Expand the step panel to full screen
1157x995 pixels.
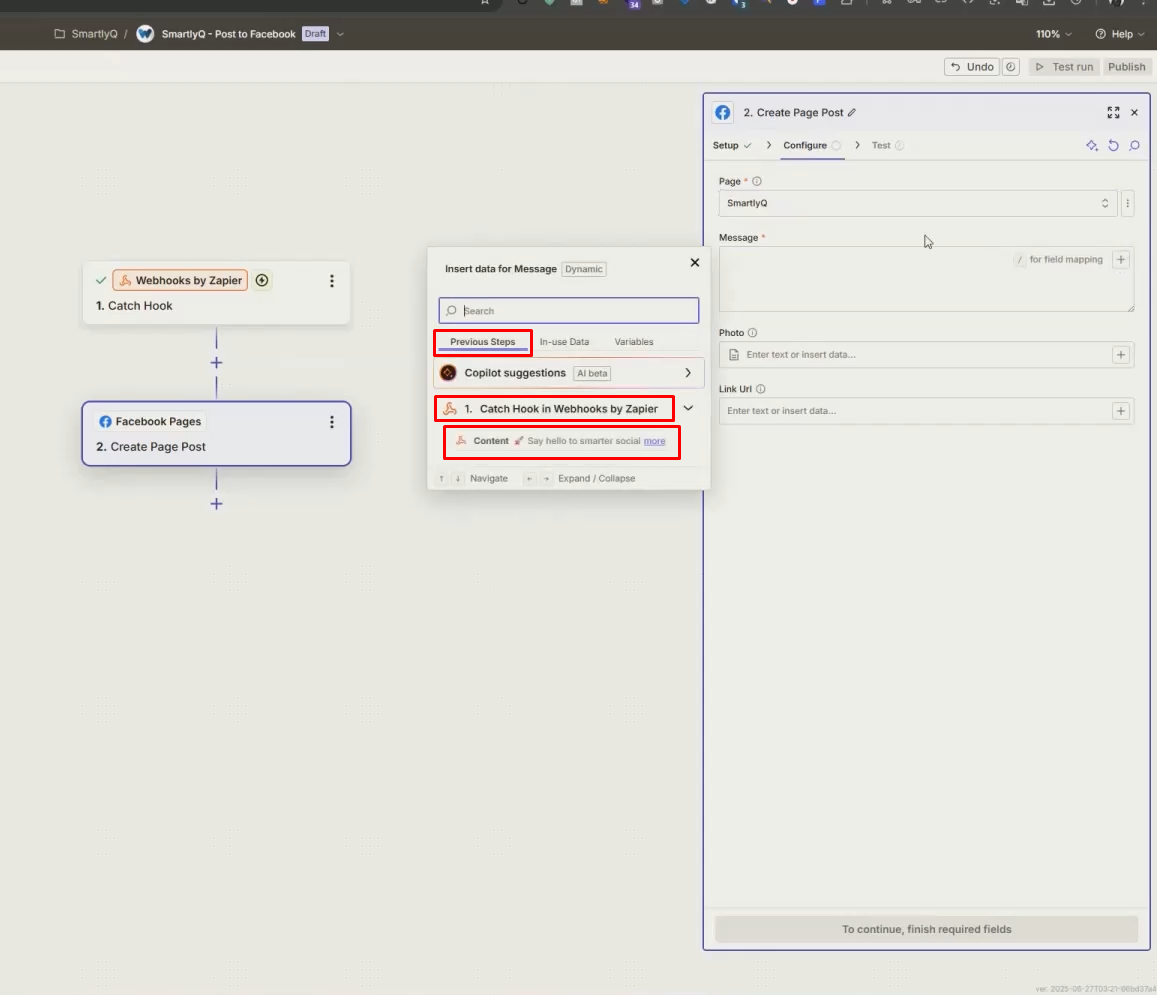1113,113
